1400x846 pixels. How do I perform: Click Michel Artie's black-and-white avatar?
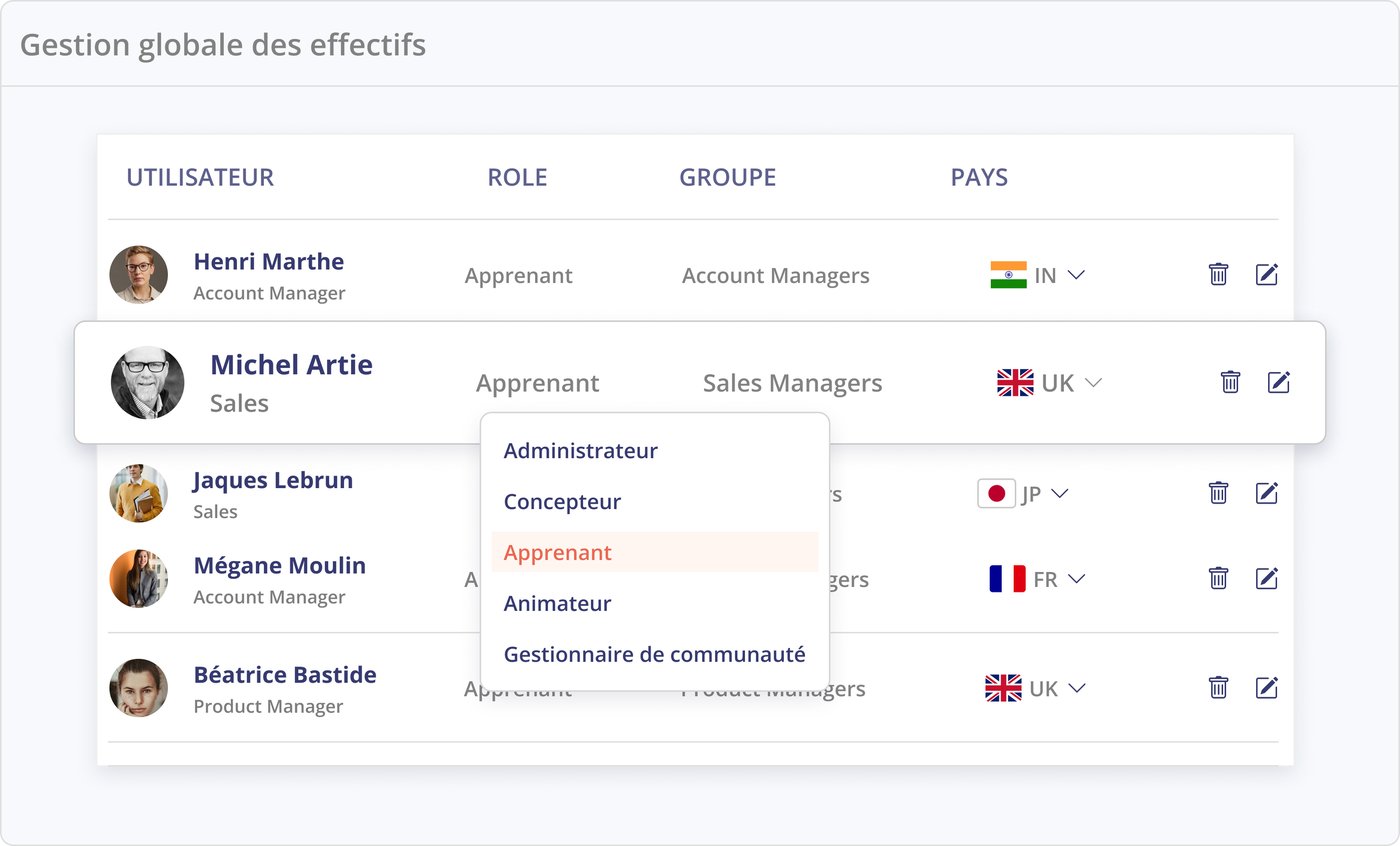click(147, 383)
